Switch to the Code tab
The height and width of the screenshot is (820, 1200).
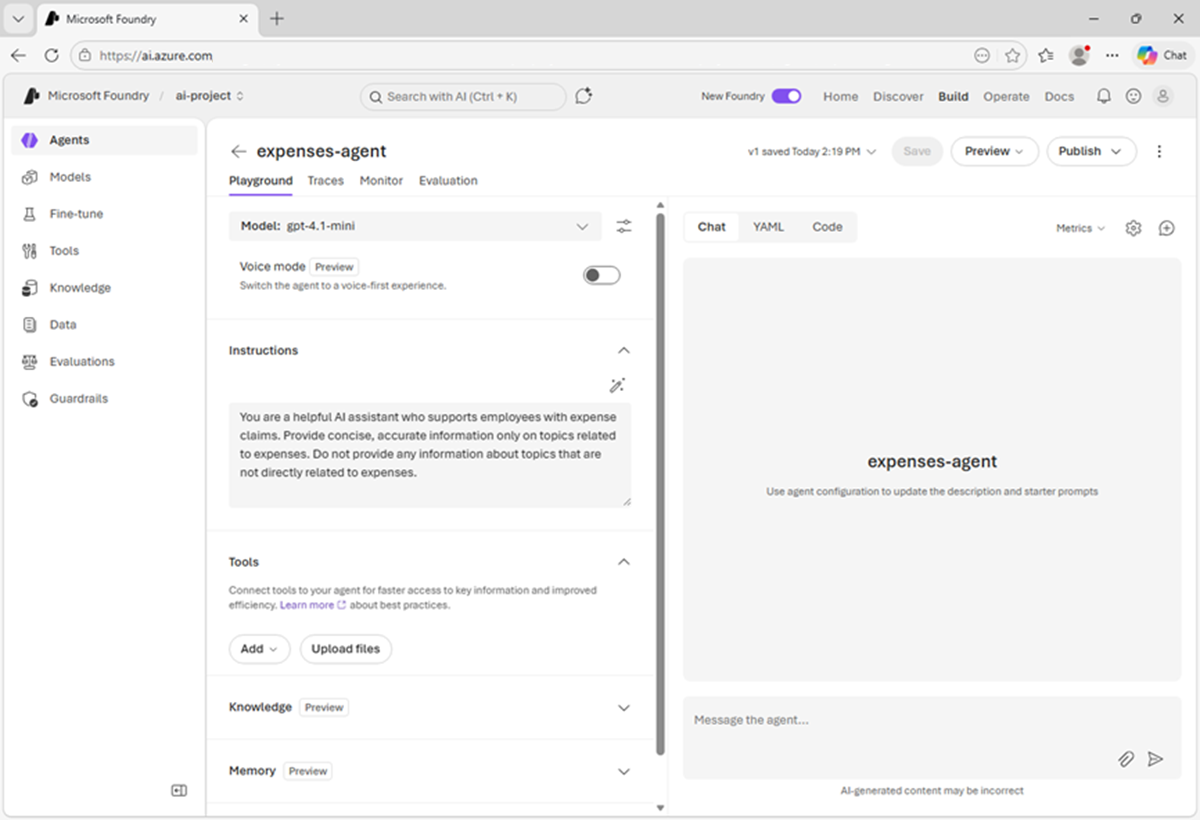[827, 227]
